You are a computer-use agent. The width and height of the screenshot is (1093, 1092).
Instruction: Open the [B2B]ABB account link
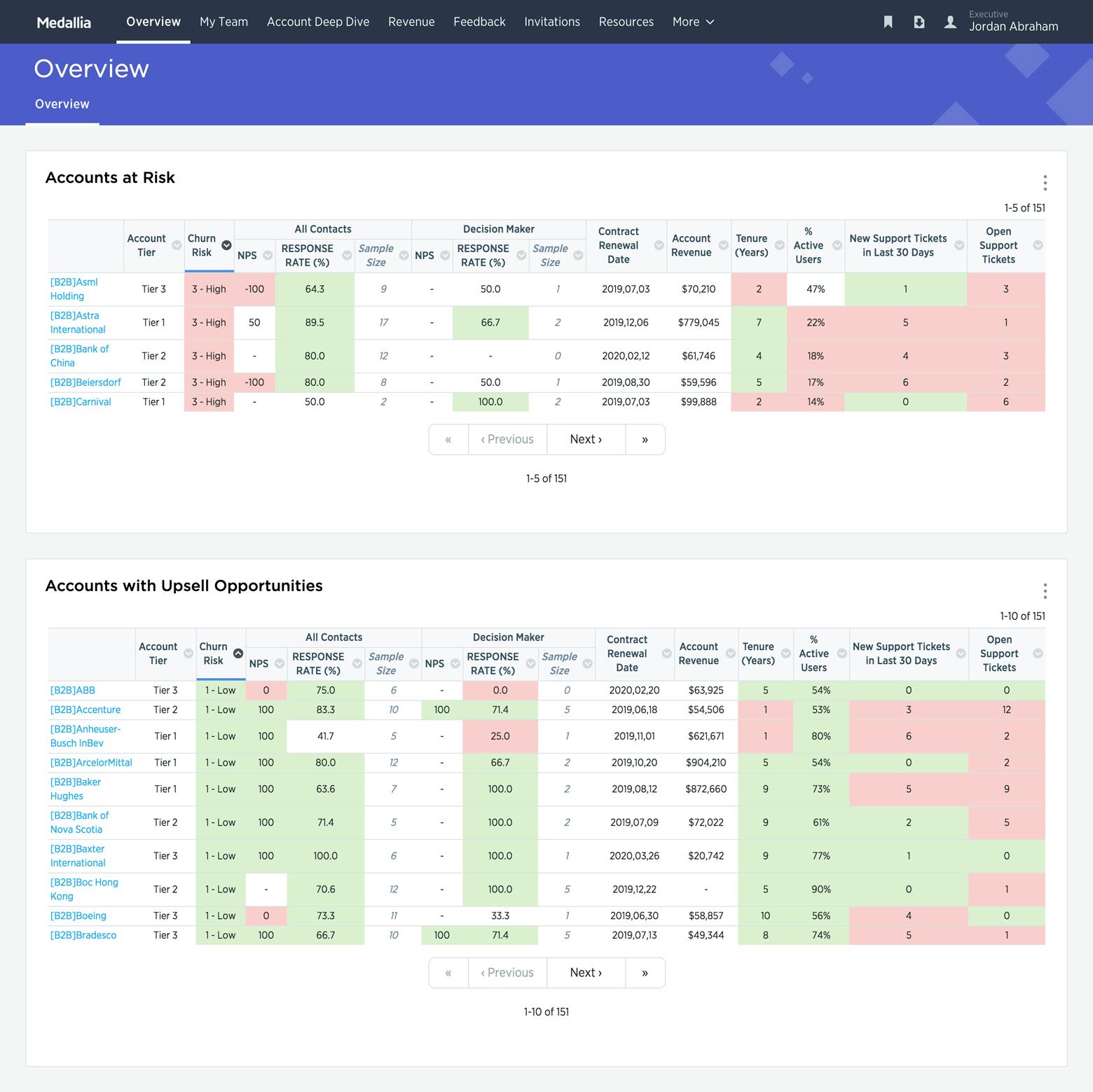pos(73,691)
